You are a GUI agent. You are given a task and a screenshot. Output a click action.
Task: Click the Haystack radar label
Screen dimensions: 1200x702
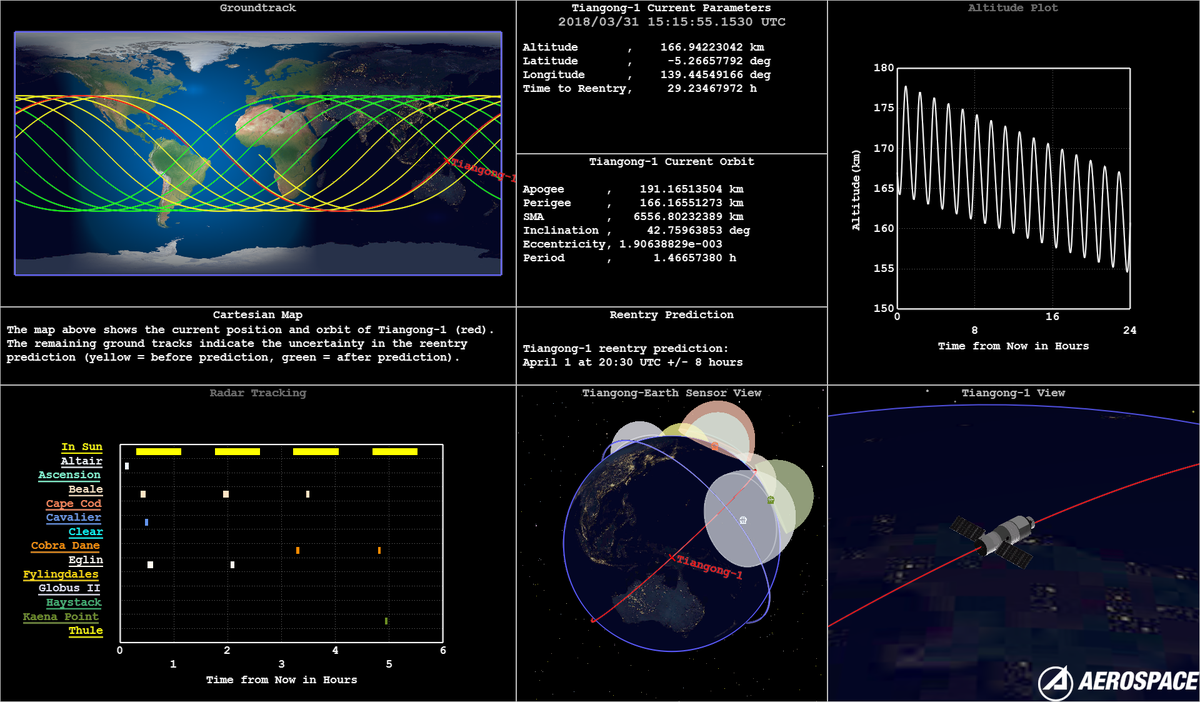(74, 603)
